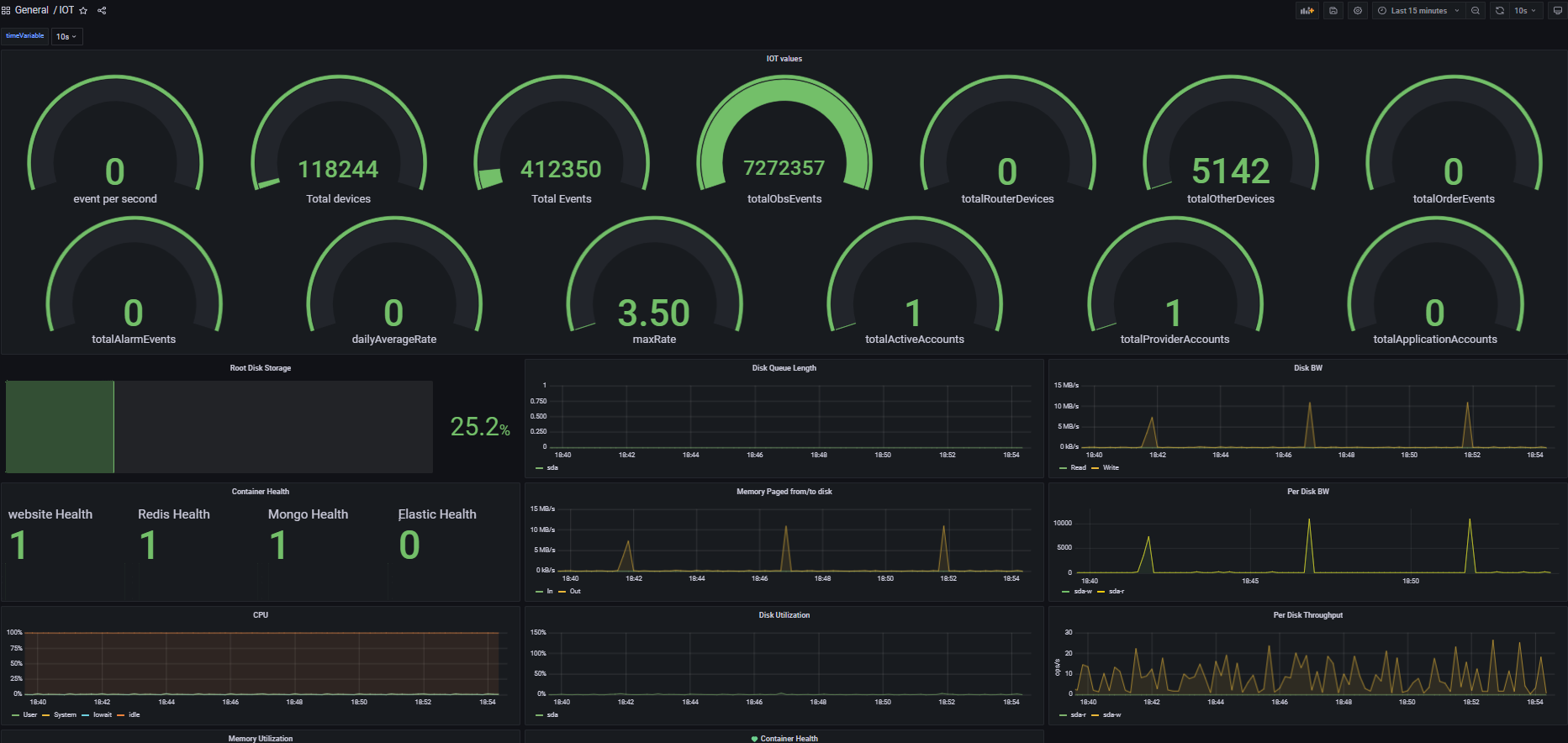Screen dimensions: 1568x743
Task: Expand the 10s auto-refresh interval dropdown
Action: 1526,11
